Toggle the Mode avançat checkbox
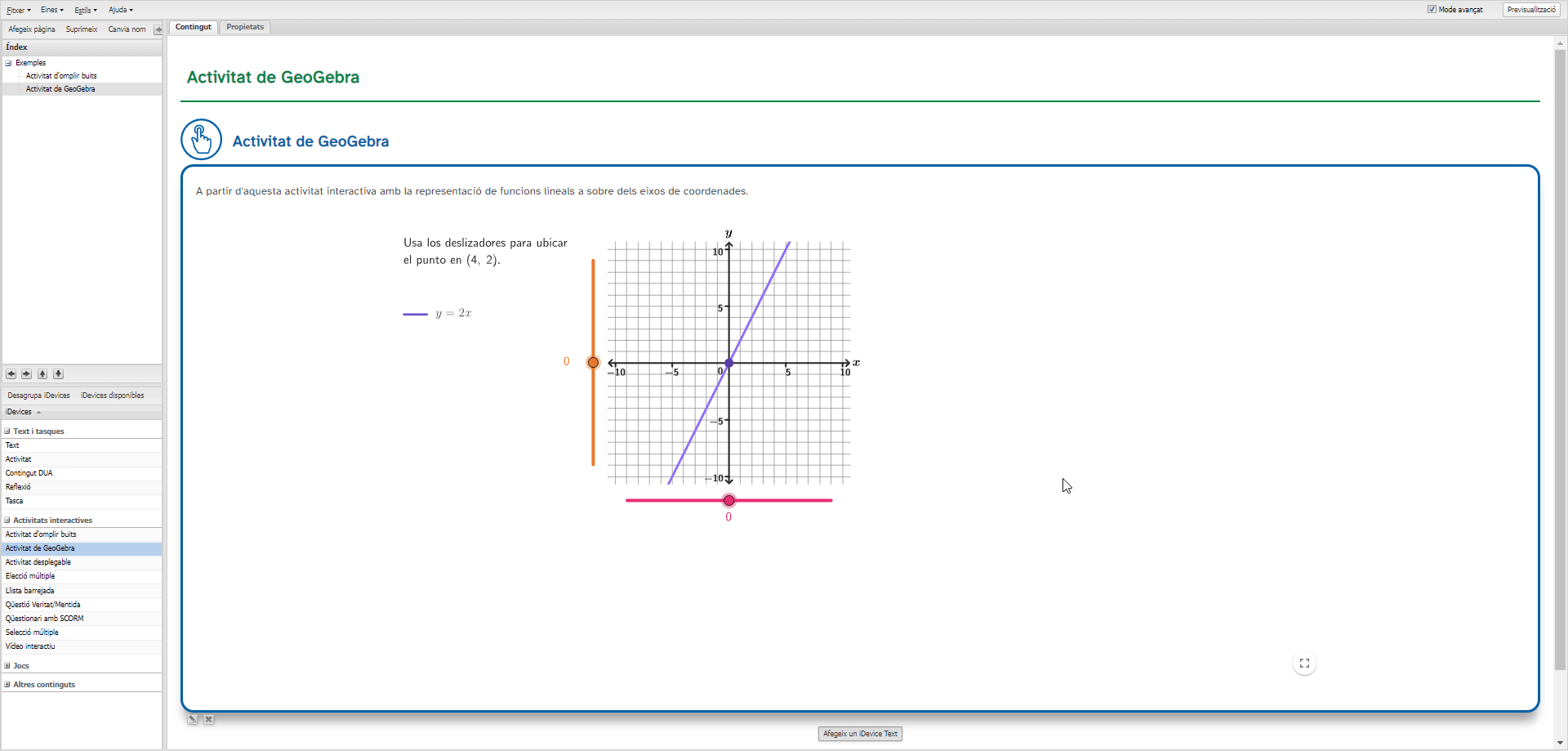The image size is (1568, 751). pyautogui.click(x=1432, y=10)
